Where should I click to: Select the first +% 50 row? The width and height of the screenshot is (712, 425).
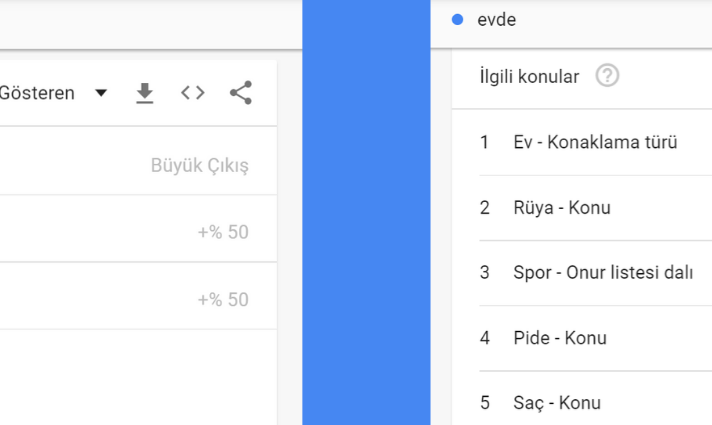(138, 228)
